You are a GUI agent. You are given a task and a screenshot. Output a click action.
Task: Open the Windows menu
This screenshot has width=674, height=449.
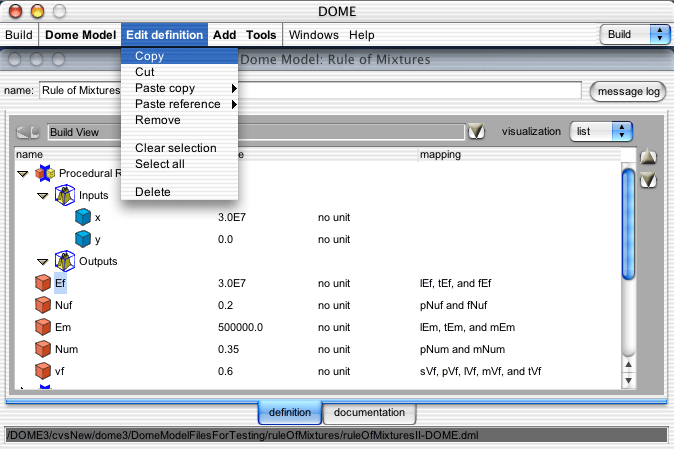click(x=313, y=35)
